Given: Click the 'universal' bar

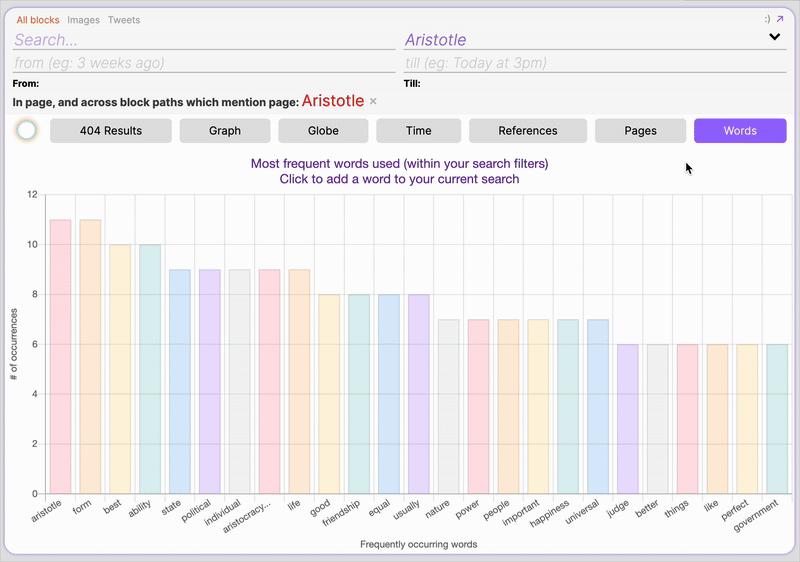Looking at the screenshot, I should point(597,406).
